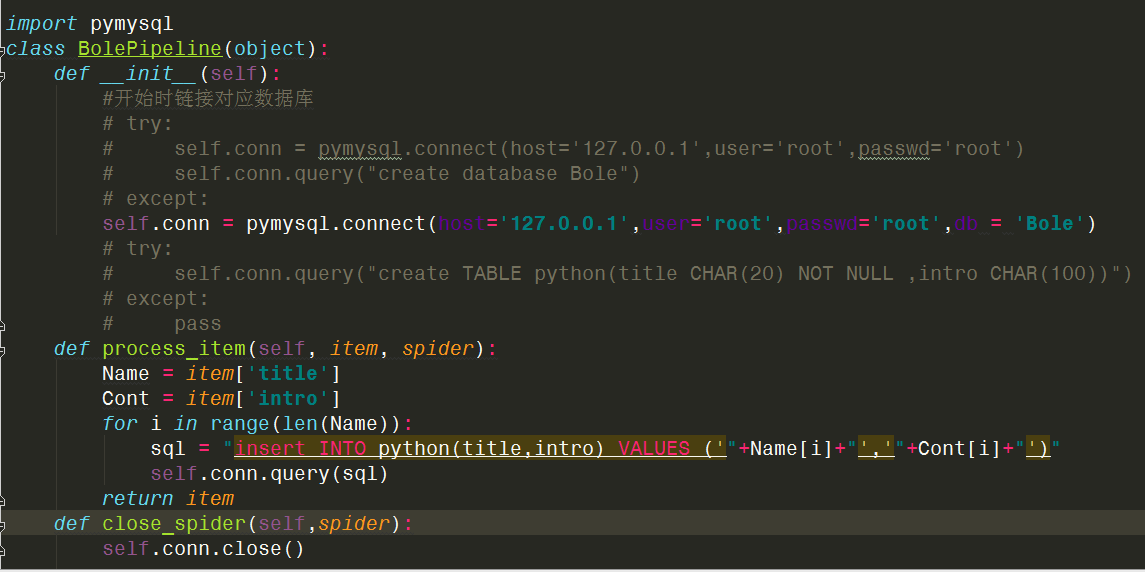1145x572 pixels.
Task: Click host='127.0.0.1' in the active connect line
Action: pos(535,224)
